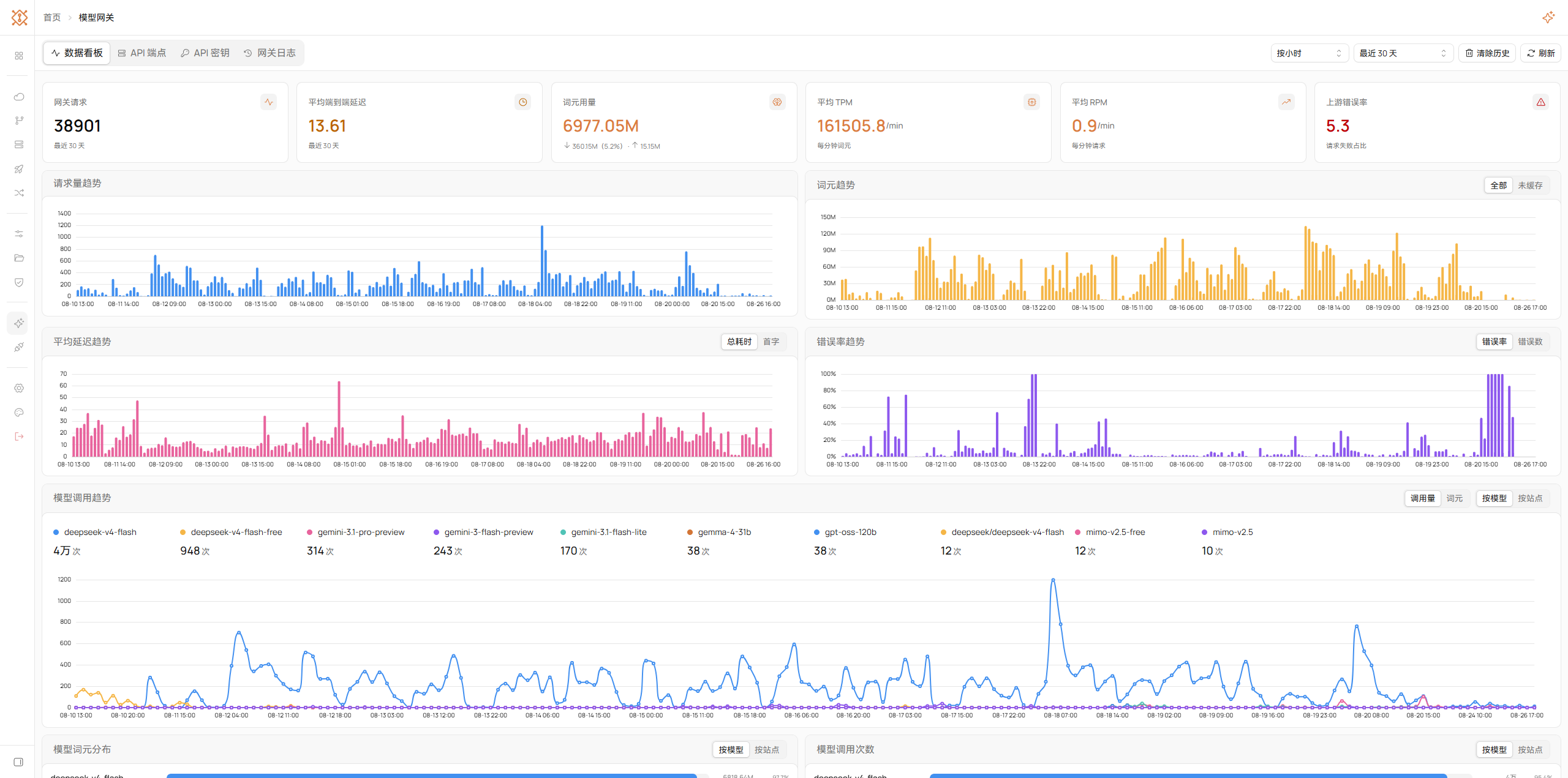The height and width of the screenshot is (778, 1568).
Task: Select the git branch sidebar icon
Action: click(19, 121)
